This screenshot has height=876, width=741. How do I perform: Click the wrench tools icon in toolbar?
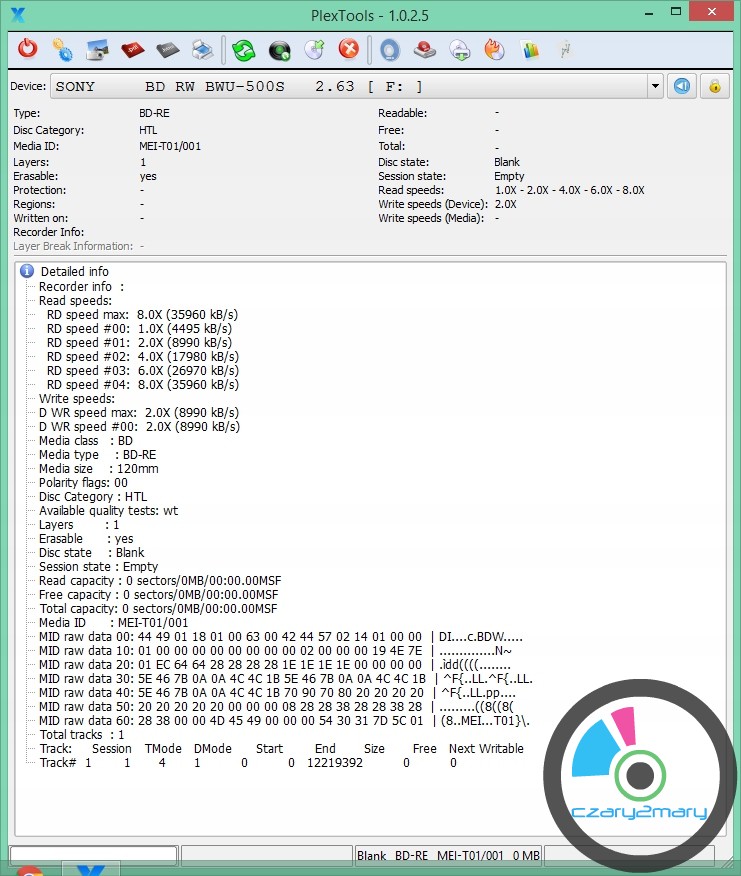tap(564, 49)
